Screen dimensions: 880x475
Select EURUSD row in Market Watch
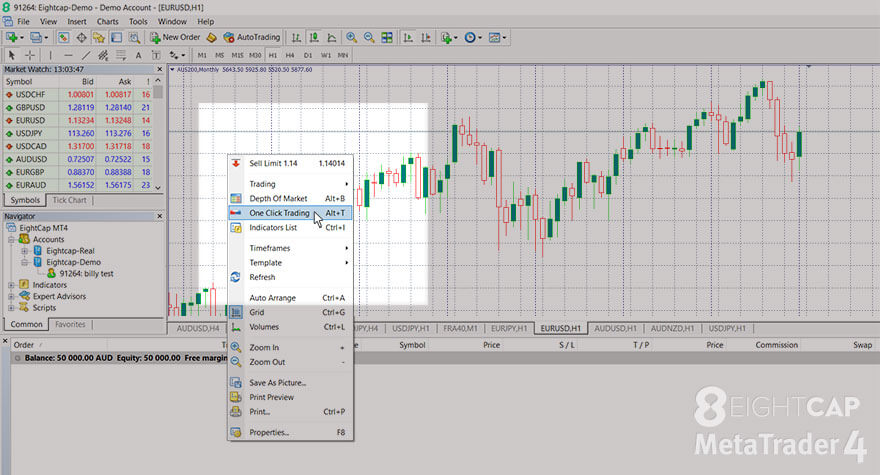(x=77, y=120)
